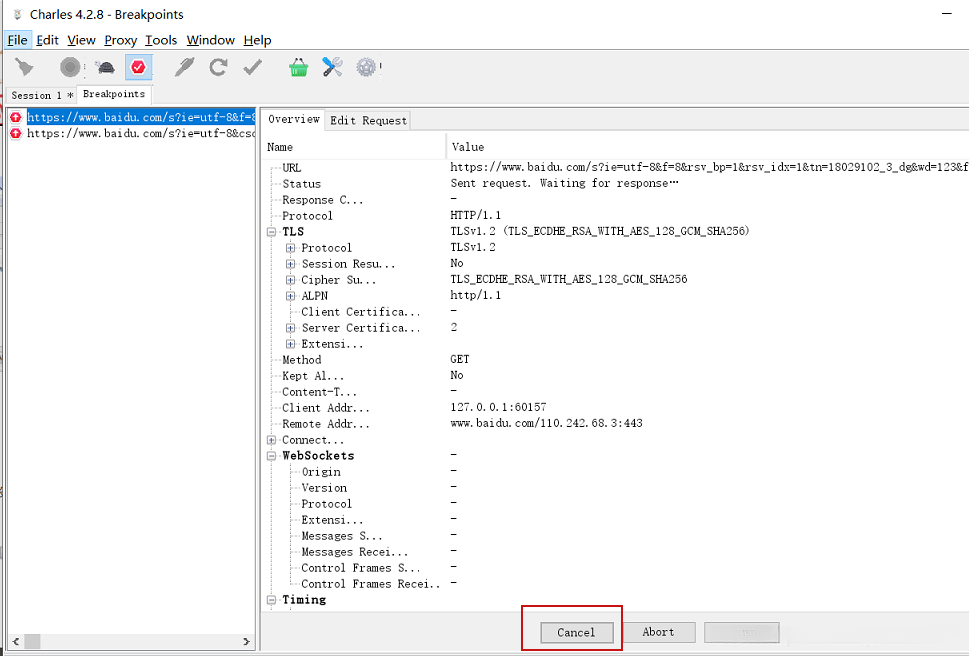Select the WebSockets Version row
This screenshot has height=656, width=969.
(615, 488)
